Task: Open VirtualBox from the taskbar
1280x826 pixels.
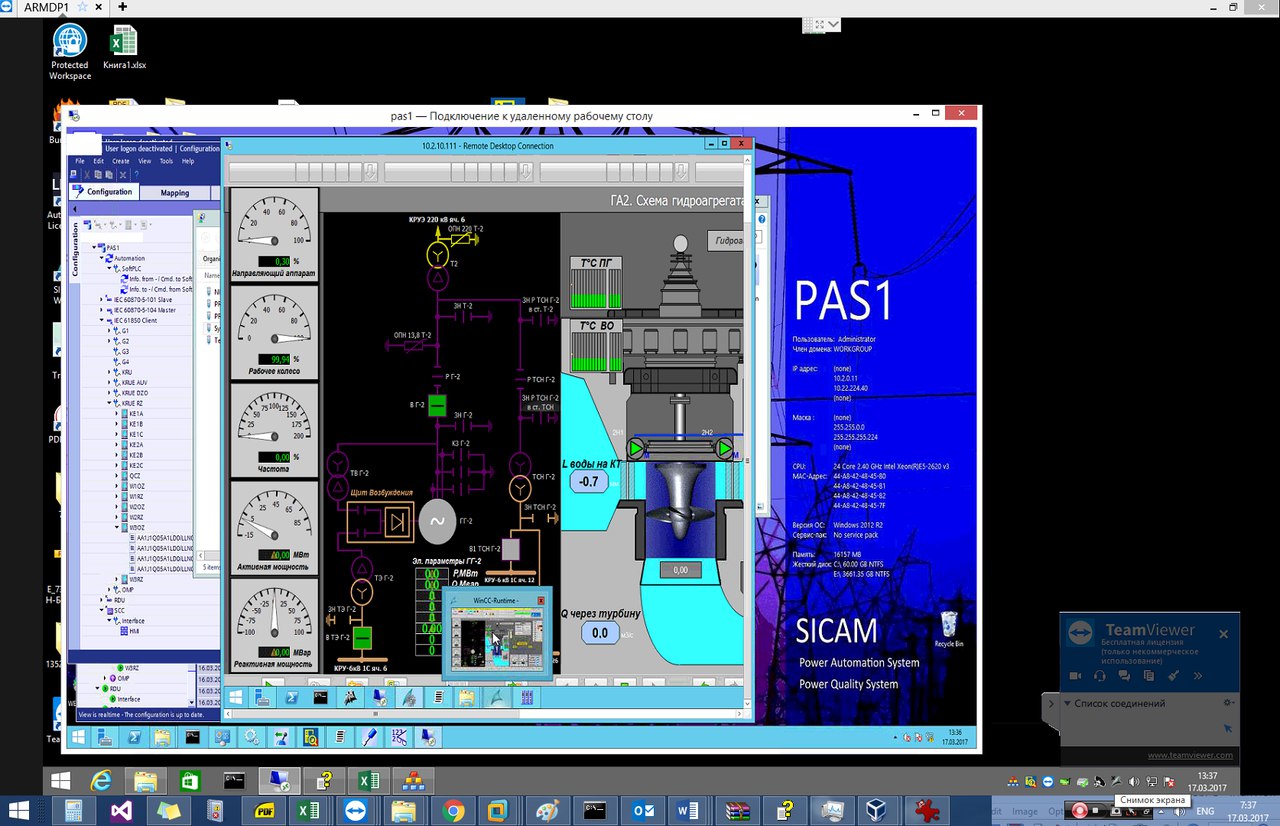Action: click(x=877, y=810)
